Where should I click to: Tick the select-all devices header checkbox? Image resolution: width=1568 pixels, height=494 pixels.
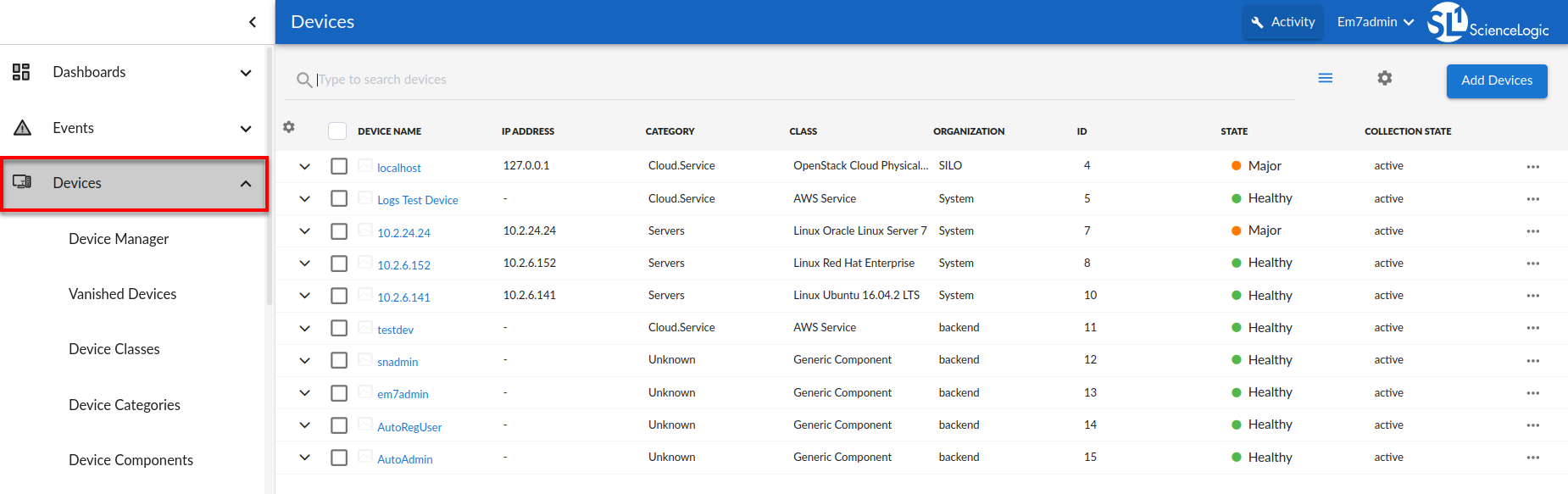click(337, 131)
